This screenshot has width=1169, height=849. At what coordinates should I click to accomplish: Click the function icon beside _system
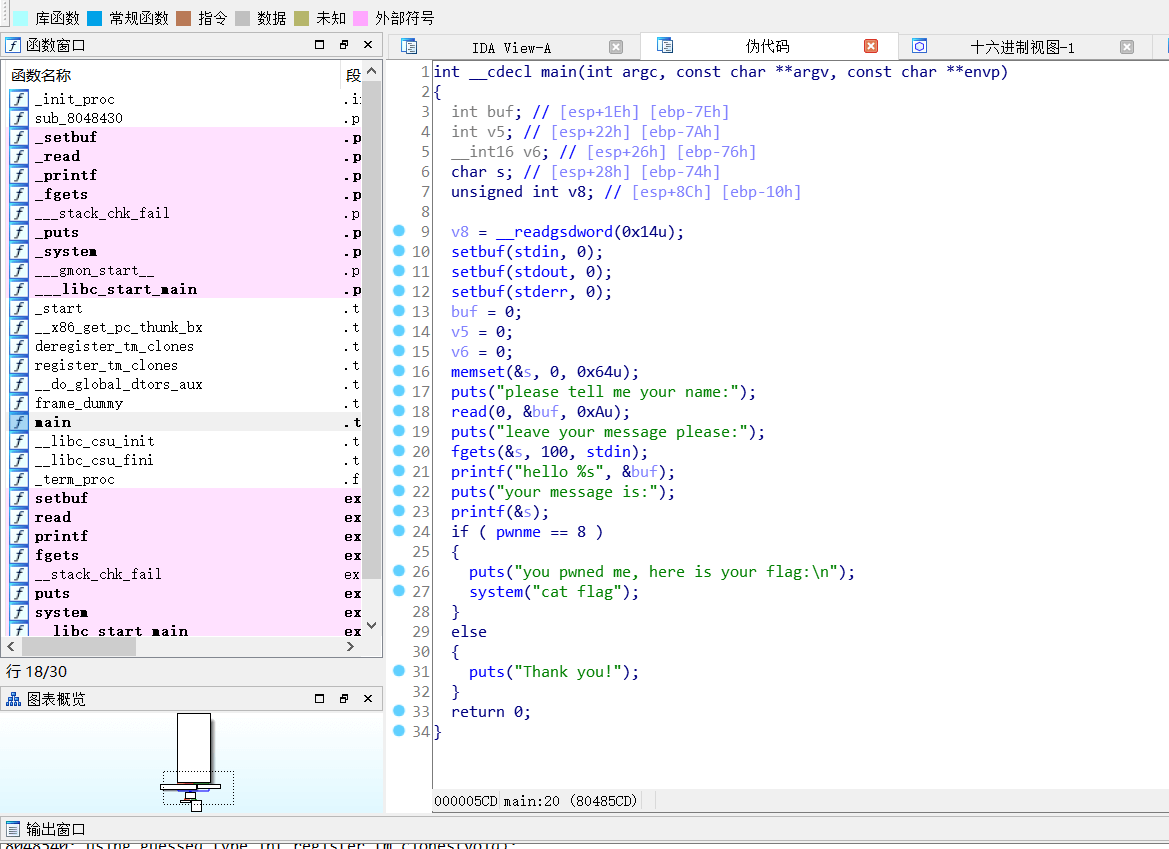(x=19, y=251)
